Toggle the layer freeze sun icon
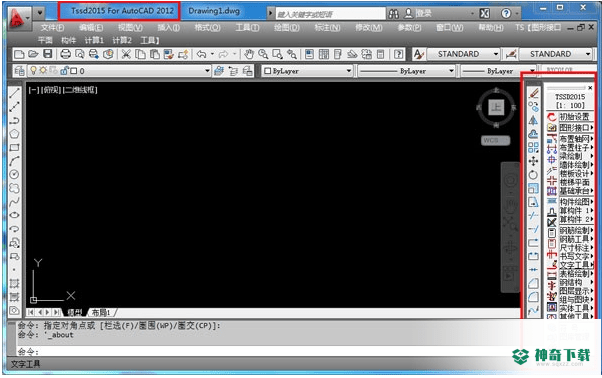This screenshot has height=378, width=602. (43, 71)
